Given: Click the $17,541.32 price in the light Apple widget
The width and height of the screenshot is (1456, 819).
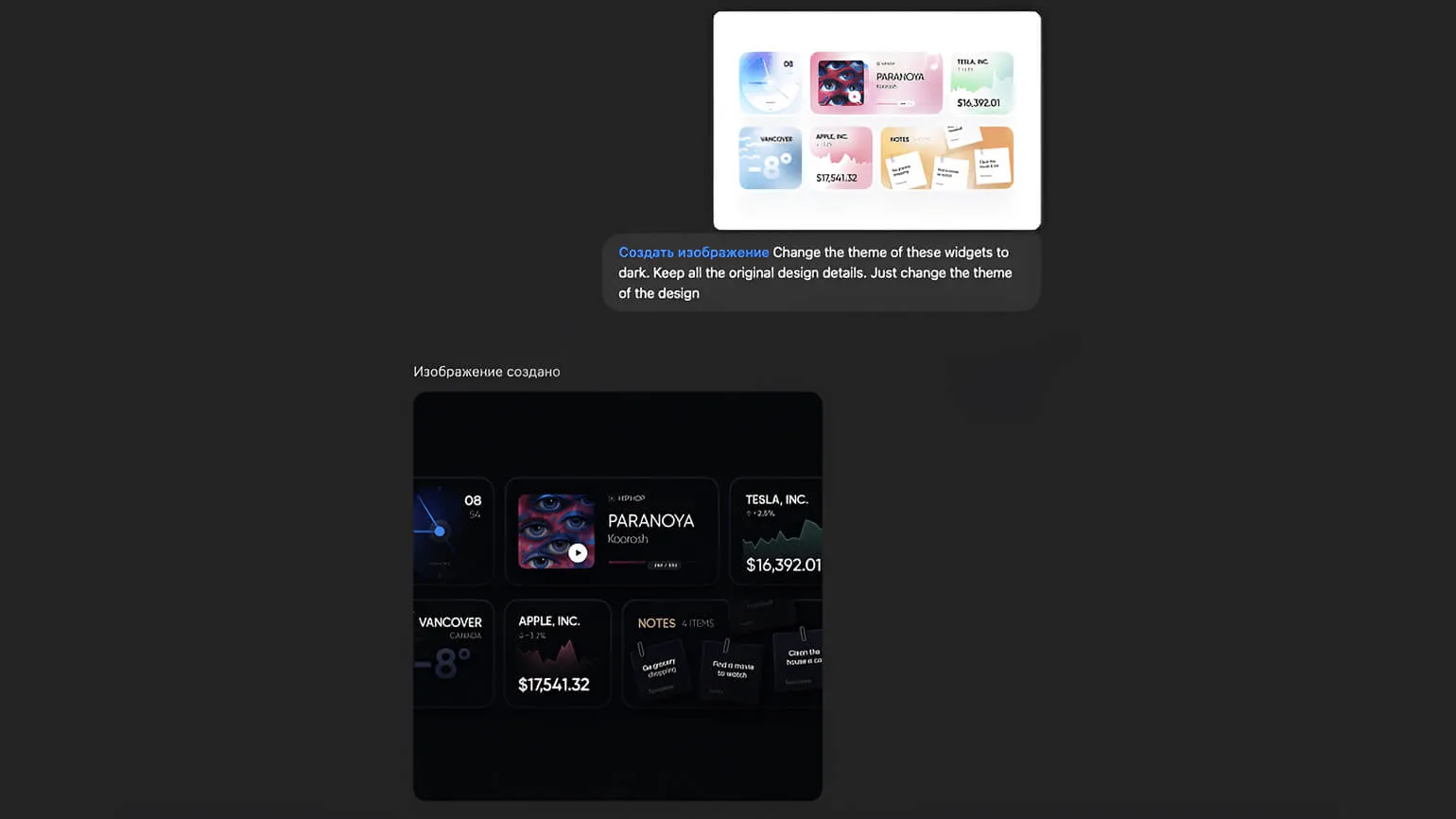Looking at the screenshot, I should 837,178.
